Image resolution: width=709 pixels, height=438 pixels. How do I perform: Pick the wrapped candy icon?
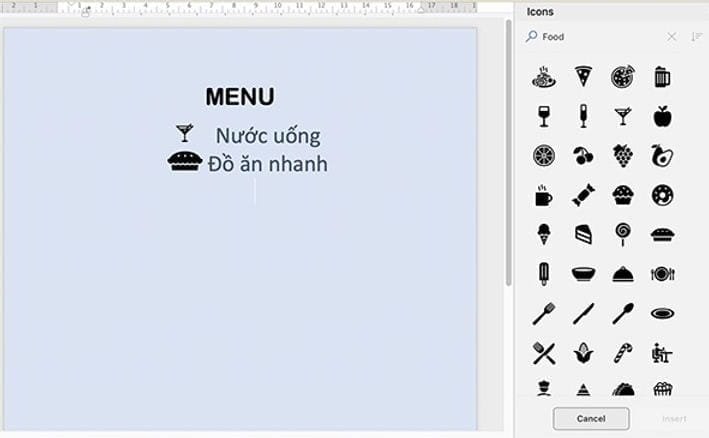pyautogui.click(x=583, y=195)
